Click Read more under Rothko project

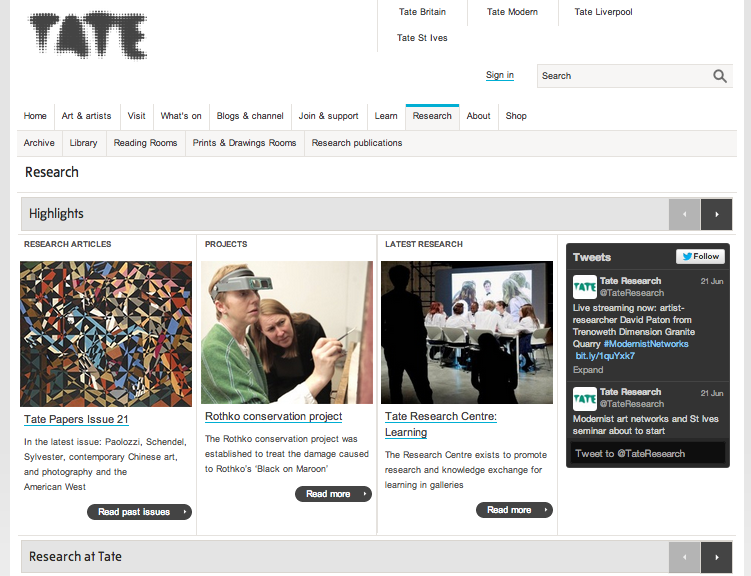point(333,494)
